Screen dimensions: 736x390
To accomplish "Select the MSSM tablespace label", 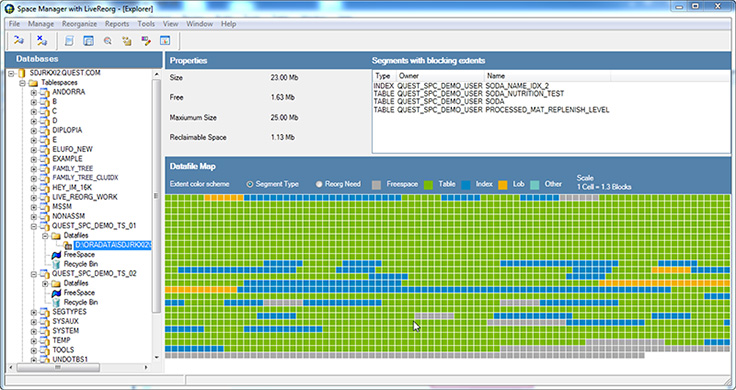I will tap(61, 207).
